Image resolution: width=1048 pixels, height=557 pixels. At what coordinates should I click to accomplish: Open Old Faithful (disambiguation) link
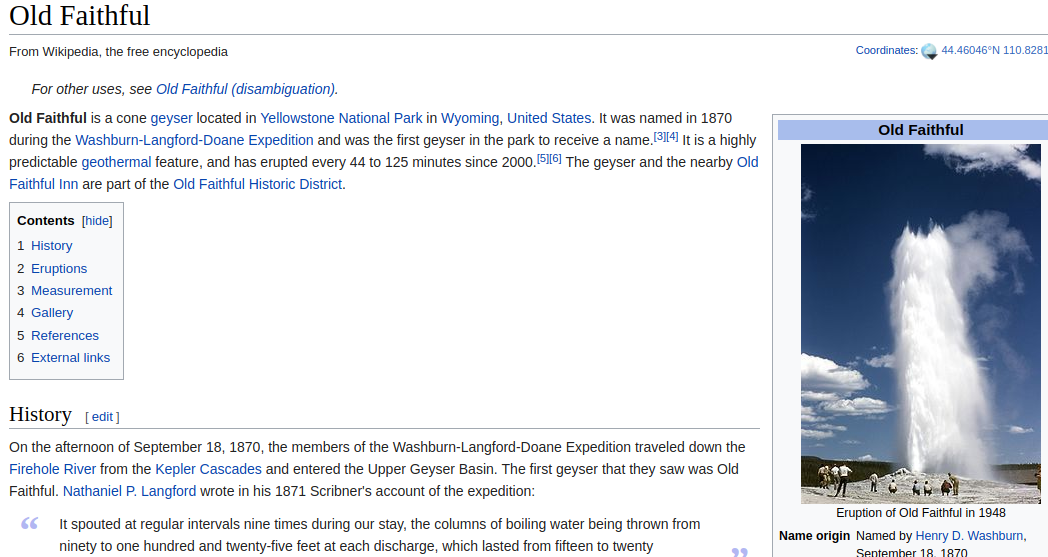coord(245,89)
